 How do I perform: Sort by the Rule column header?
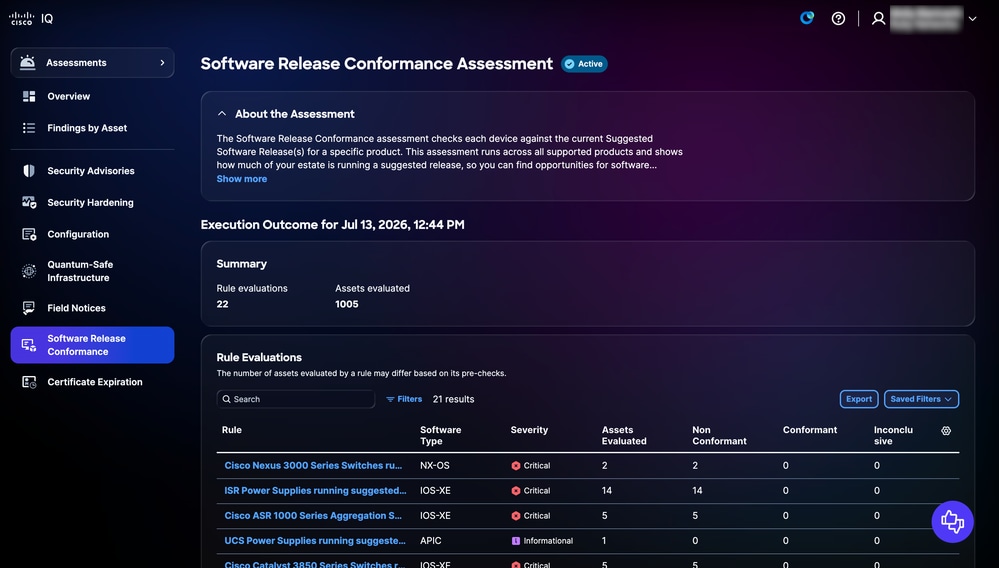(x=232, y=430)
